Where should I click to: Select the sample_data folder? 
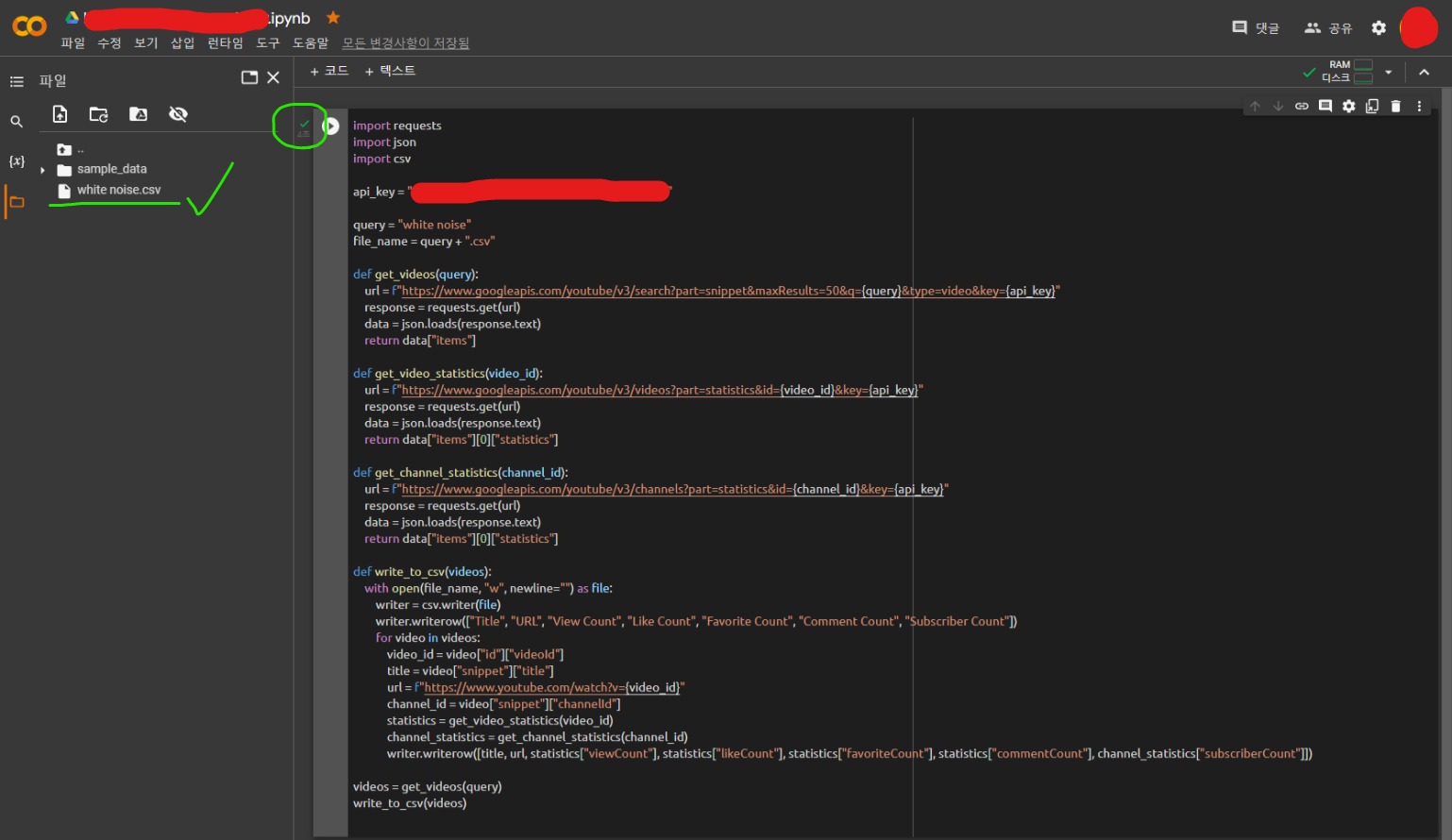111,169
